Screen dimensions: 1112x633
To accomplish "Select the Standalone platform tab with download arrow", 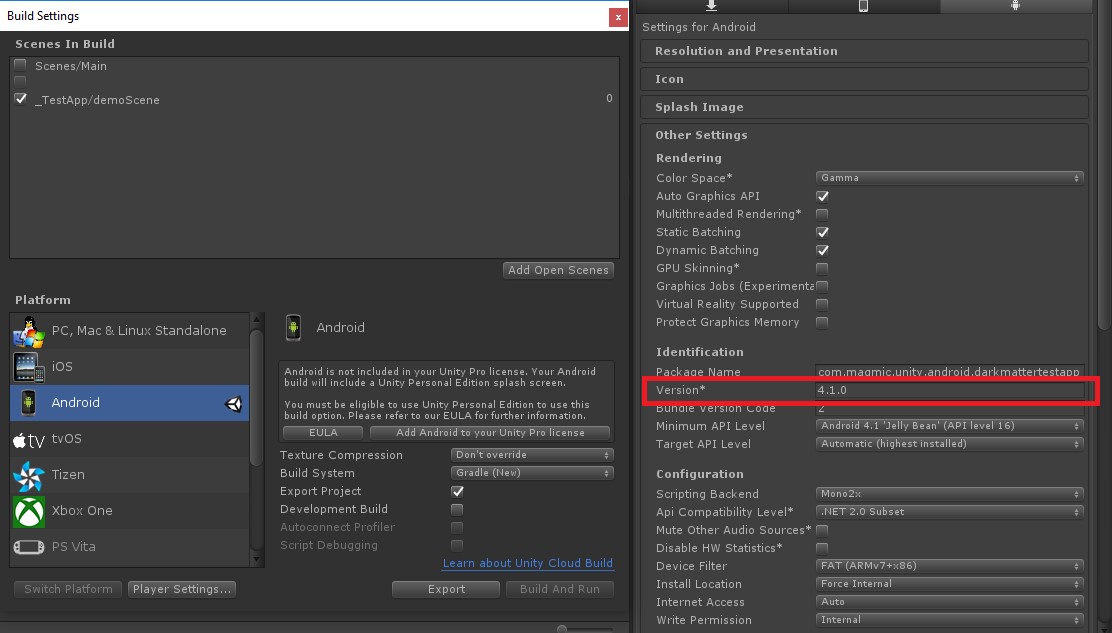I will click(711, 6).
